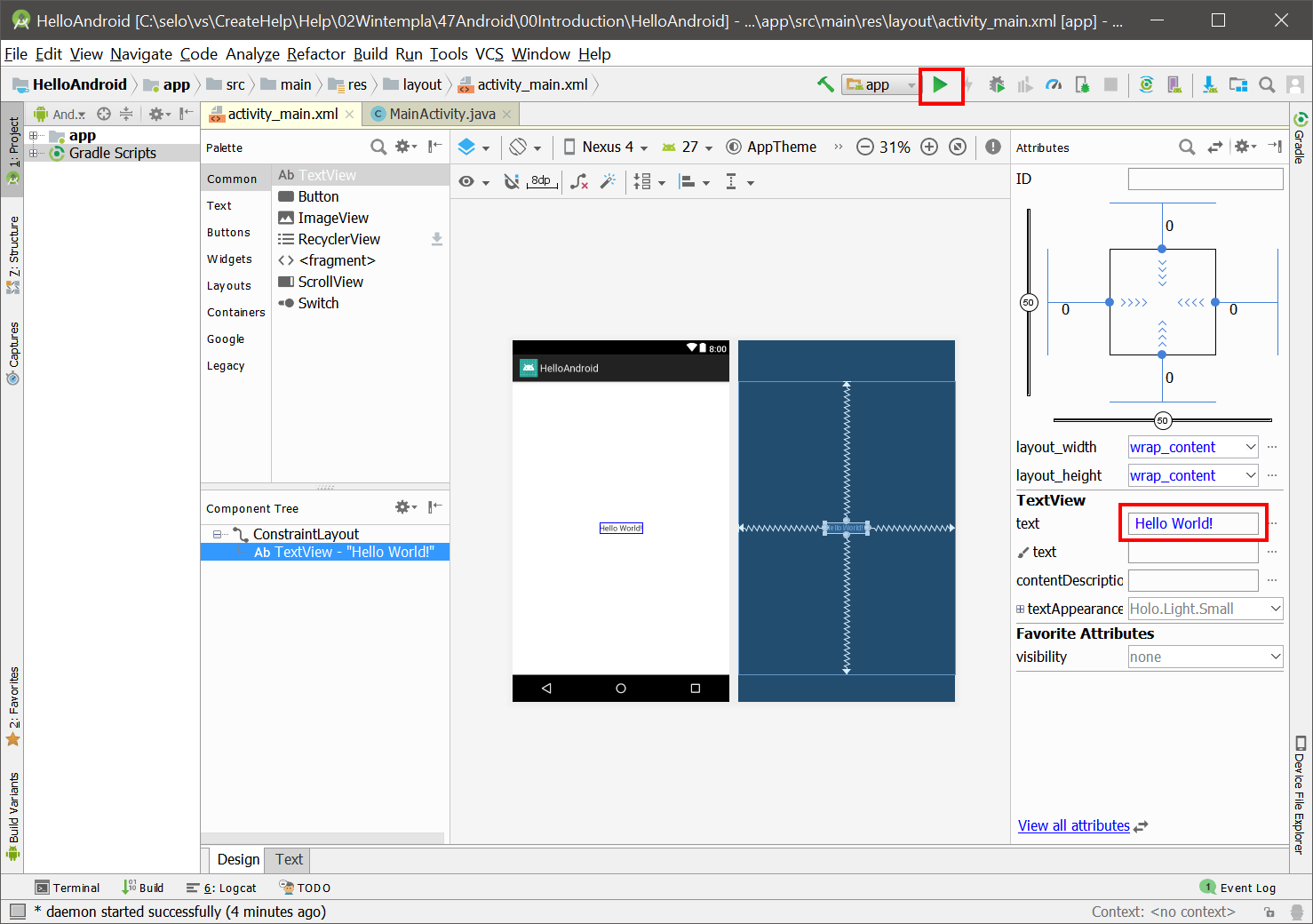The width and height of the screenshot is (1313, 924).
Task: Collapse the ConstraintLayout node in Component Tree
Action: click(x=217, y=534)
